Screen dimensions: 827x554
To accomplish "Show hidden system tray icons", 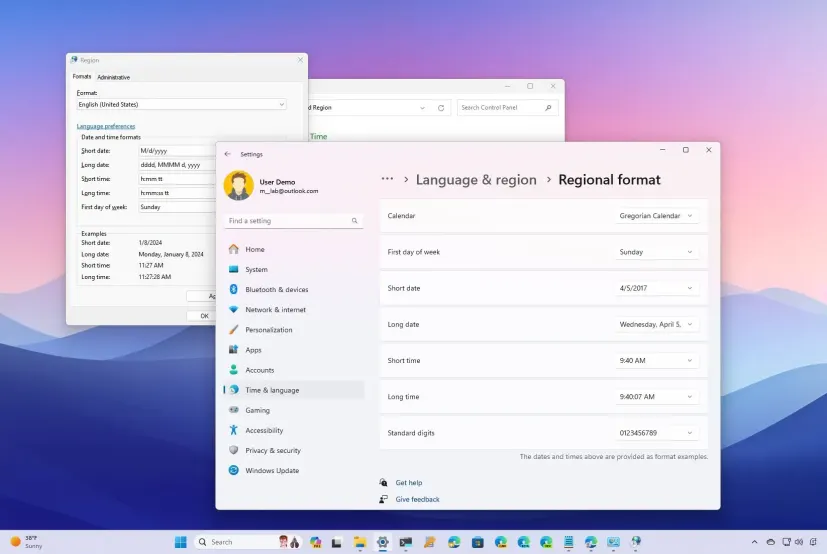I will (x=754, y=542).
